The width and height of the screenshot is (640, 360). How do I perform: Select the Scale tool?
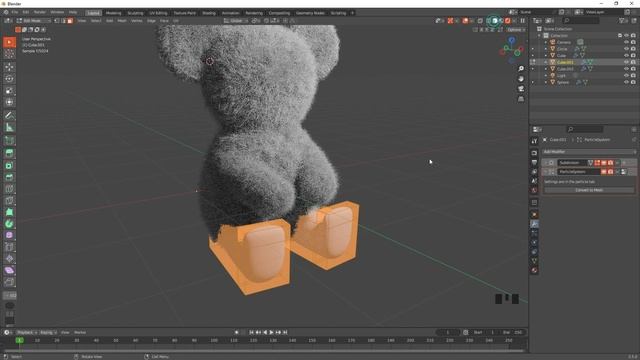point(9,91)
